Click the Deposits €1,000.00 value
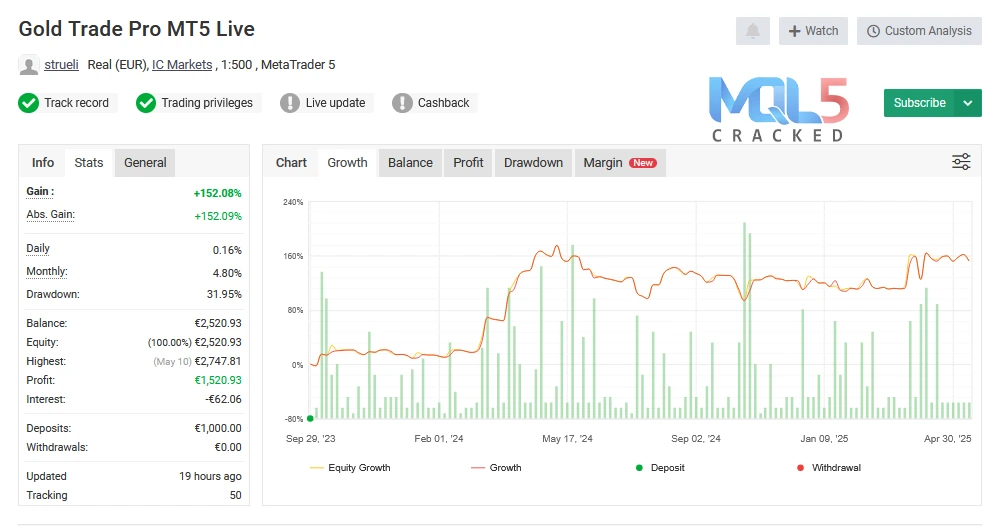This screenshot has height=526, width=998. (x=218, y=428)
